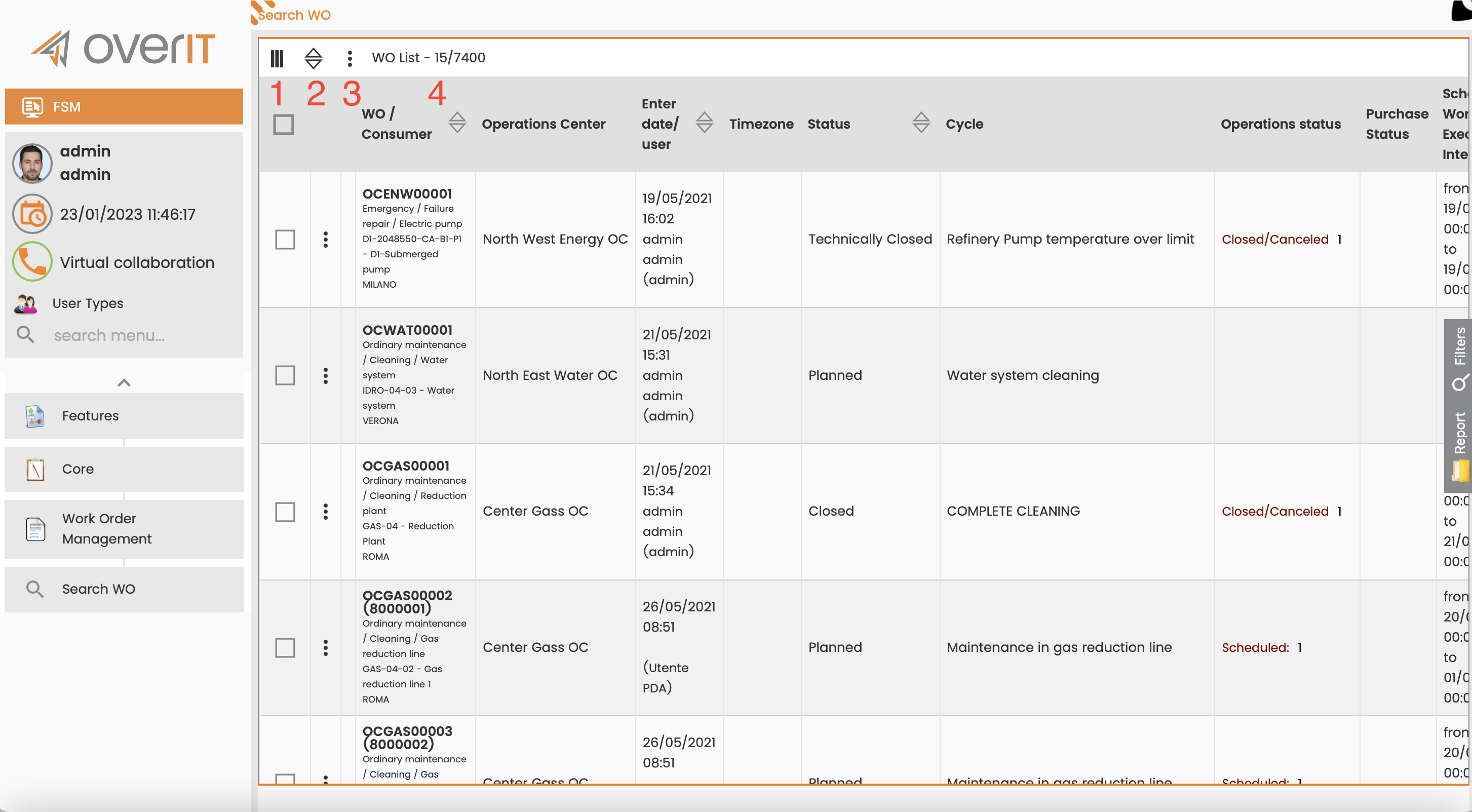Screen dimensions: 1472x812
Task: Click 'Refinery Pump temperature over limit' cell
Action: (1070, 240)
